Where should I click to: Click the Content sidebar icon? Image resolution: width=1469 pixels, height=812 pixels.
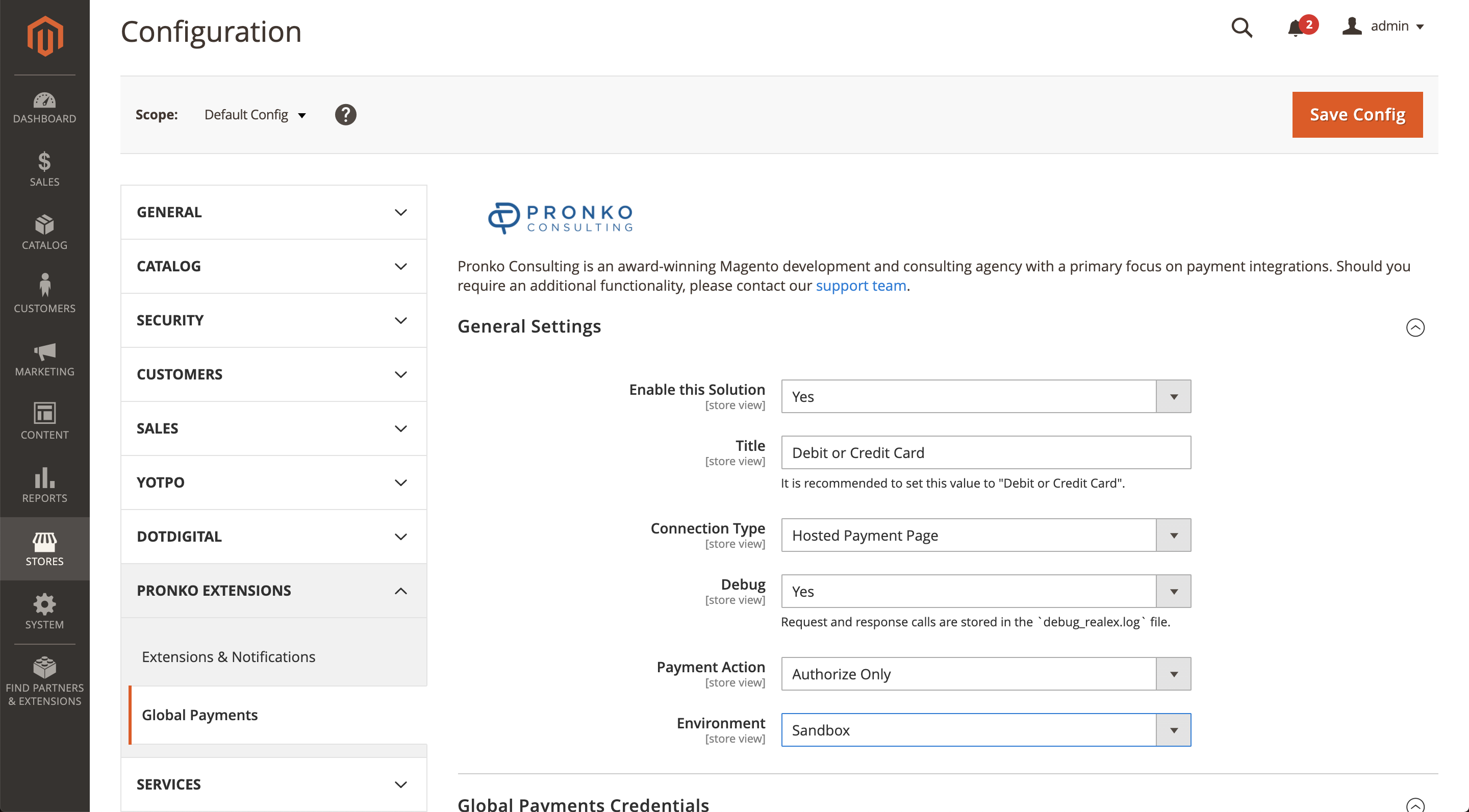[44, 421]
